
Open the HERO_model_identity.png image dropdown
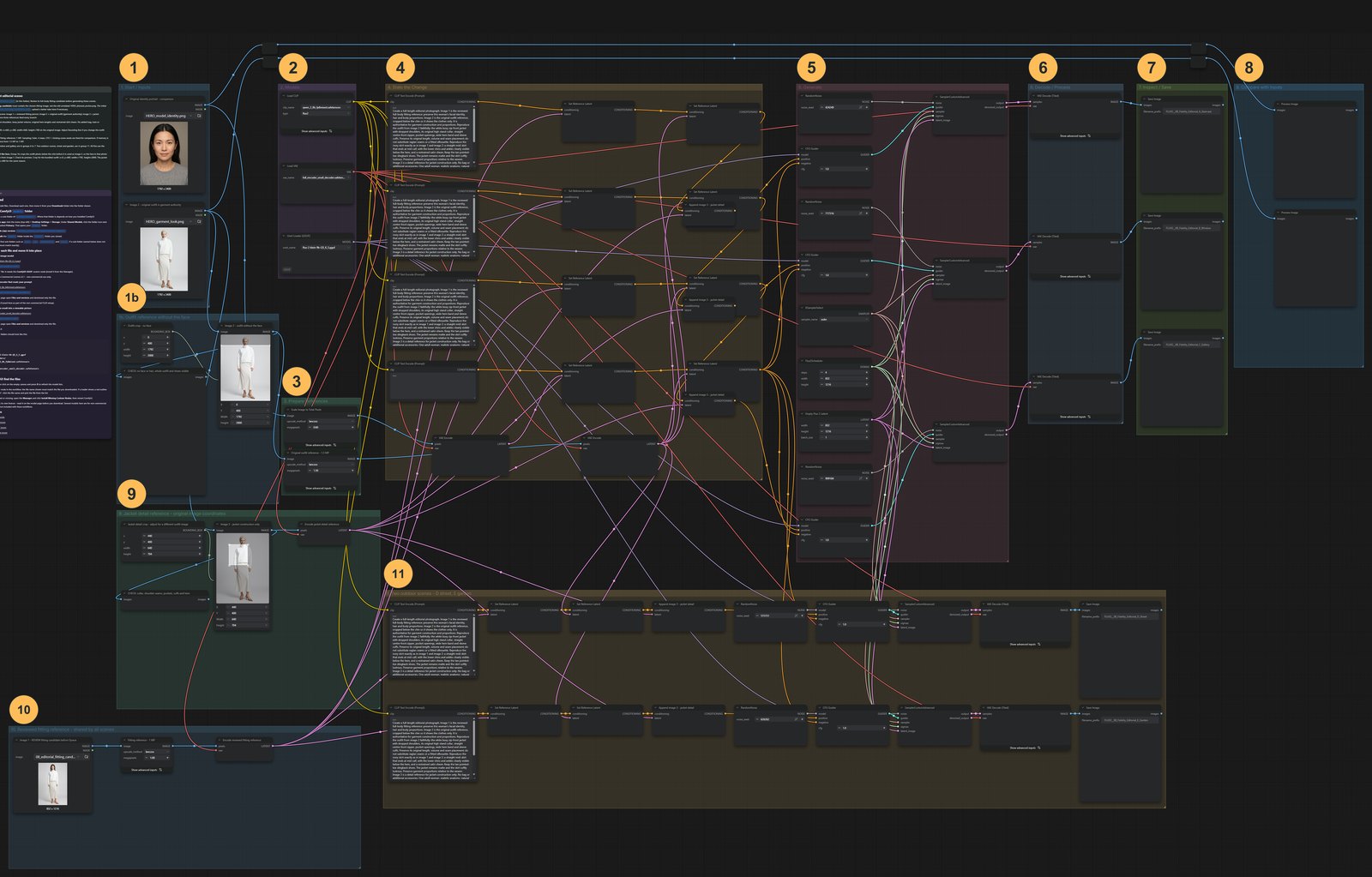[x=168, y=116]
